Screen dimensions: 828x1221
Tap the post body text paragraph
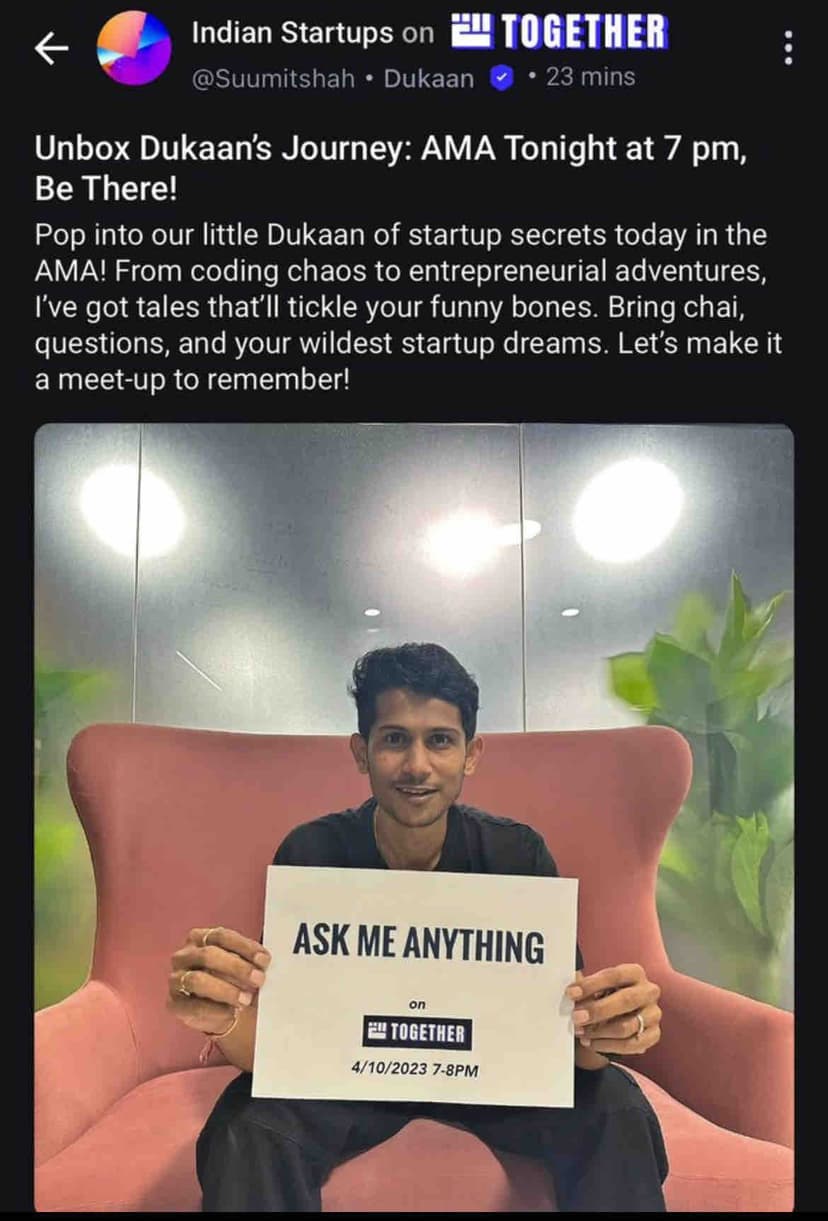tap(408, 308)
